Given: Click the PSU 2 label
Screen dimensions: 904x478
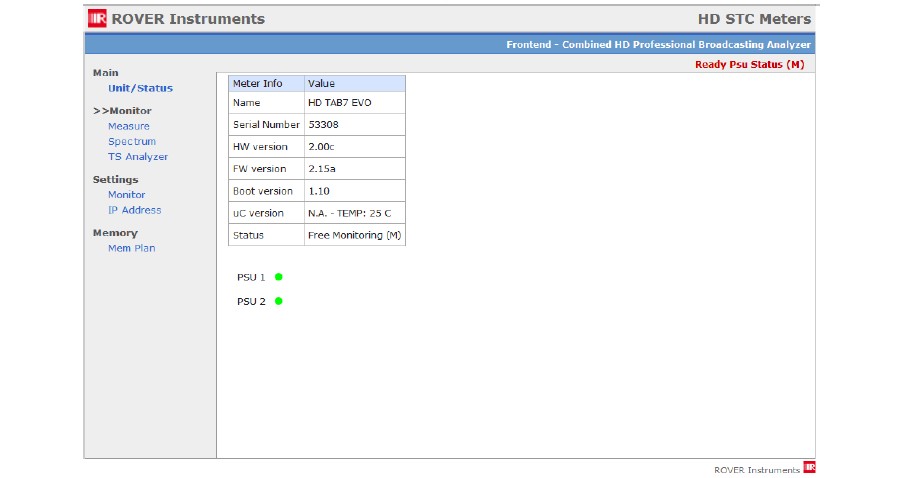Looking at the screenshot, I should click(x=251, y=302).
